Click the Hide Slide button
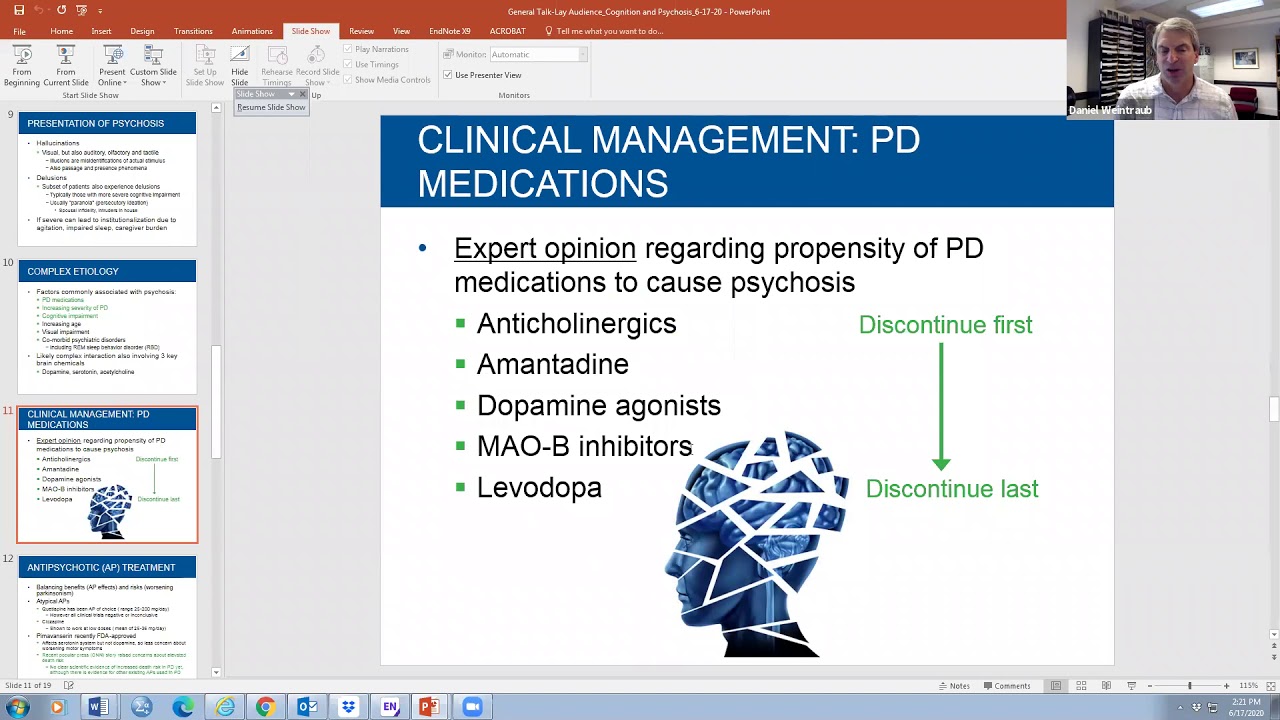The image size is (1280, 720). point(240,65)
